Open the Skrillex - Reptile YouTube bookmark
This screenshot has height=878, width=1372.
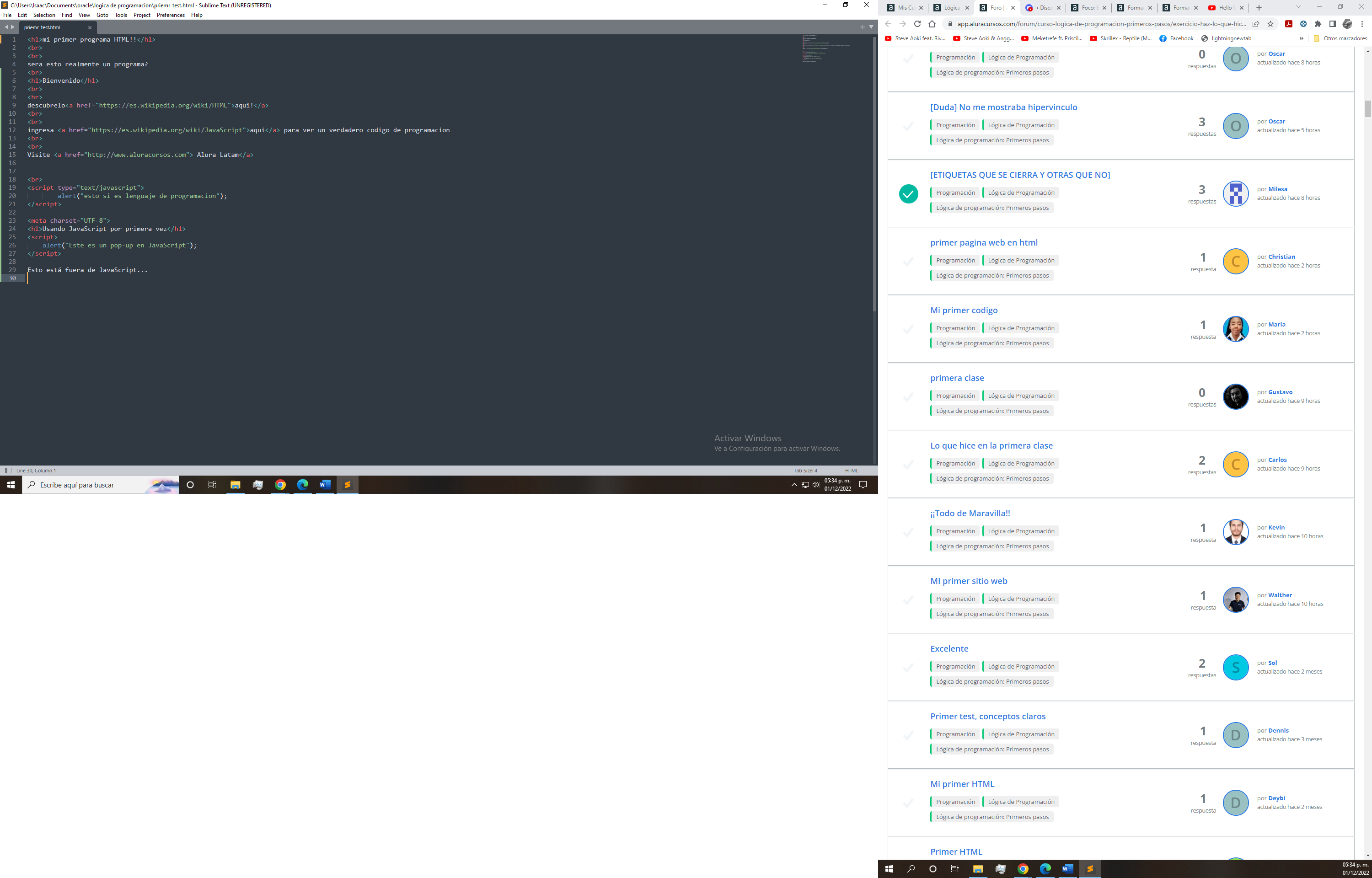point(1120,39)
